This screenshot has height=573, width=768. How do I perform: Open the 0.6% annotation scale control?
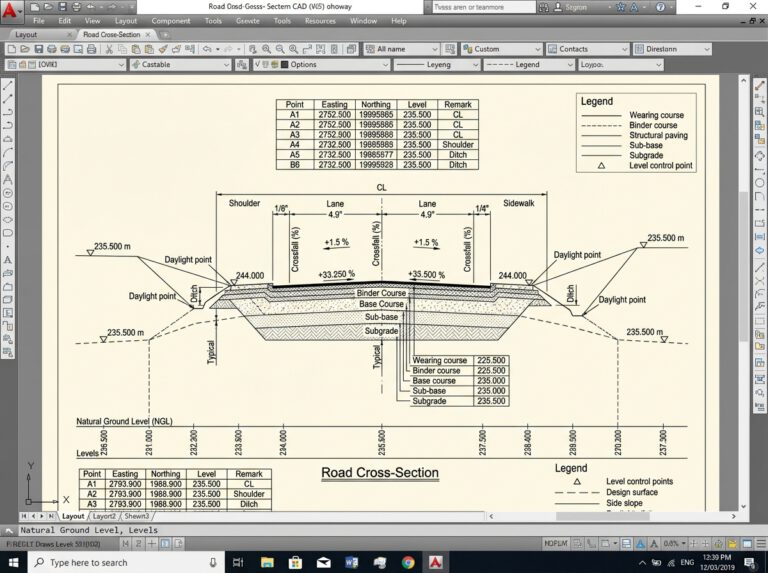[674, 544]
